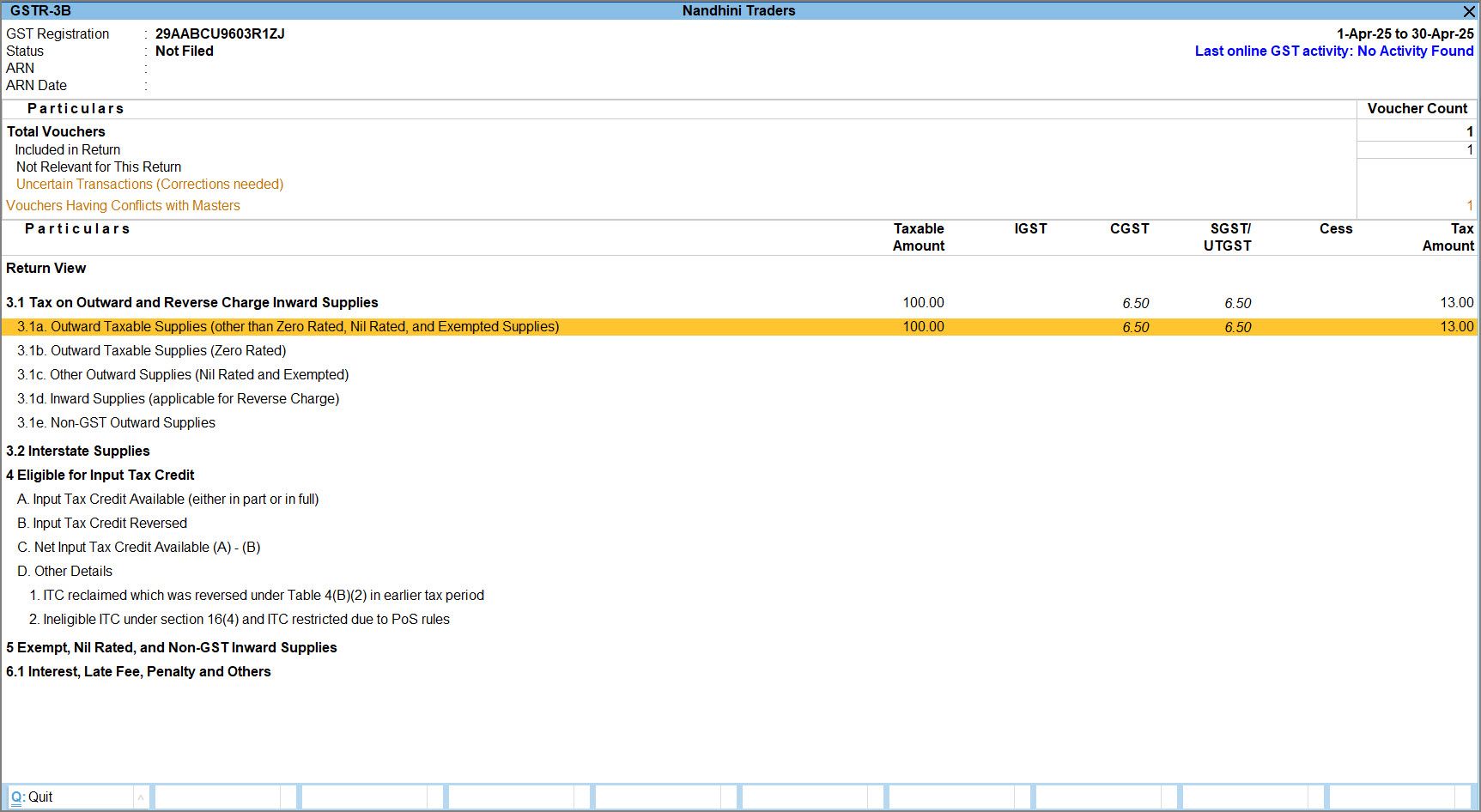Screen dimensions: 1481x812
Task: Expand section 3.1 Tax on Outward Supplies
Action: pyautogui.click(x=192, y=303)
